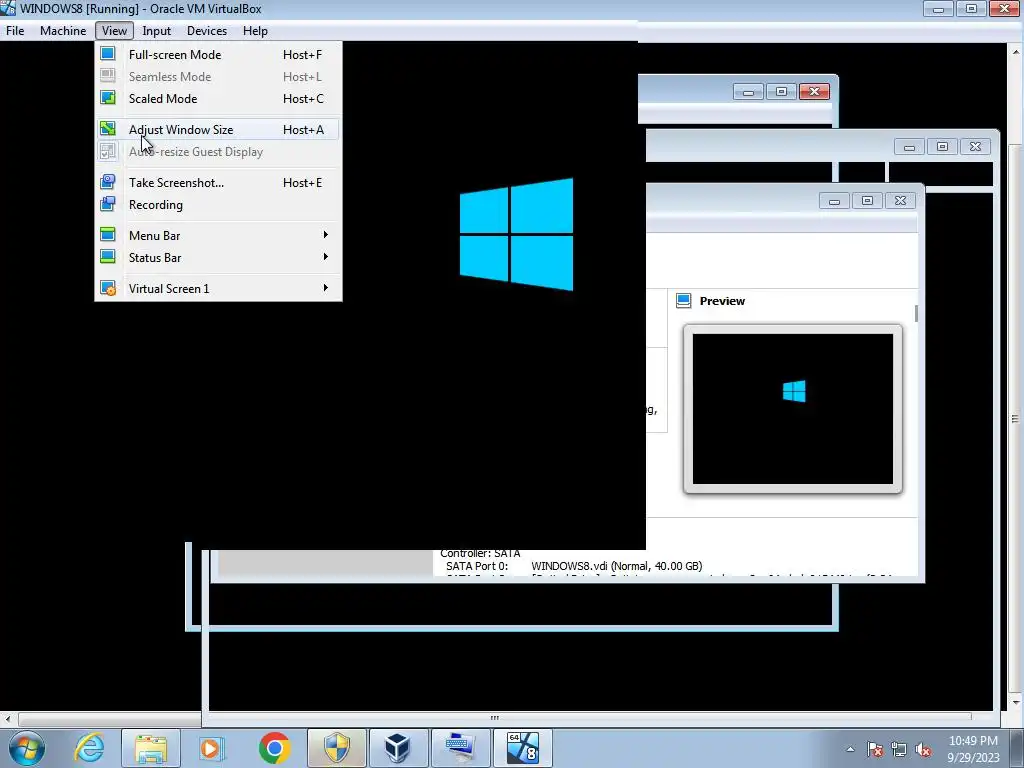Select the Recording entry
The width and height of the screenshot is (1024, 768).
coord(218,205)
